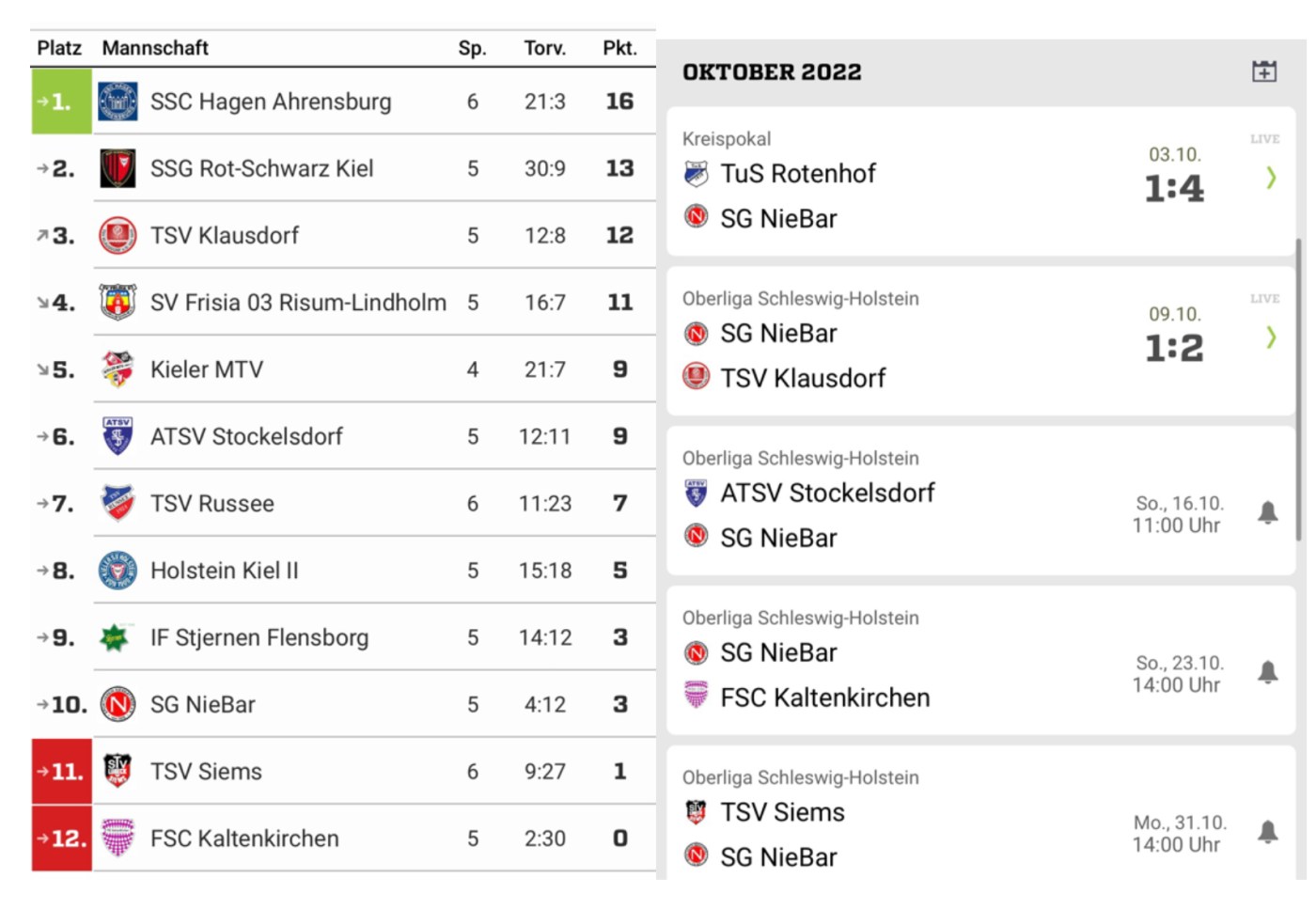Expand SG NieBar vs TSV Klausdorf chevron
1316x909 pixels.
pos(1271,337)
